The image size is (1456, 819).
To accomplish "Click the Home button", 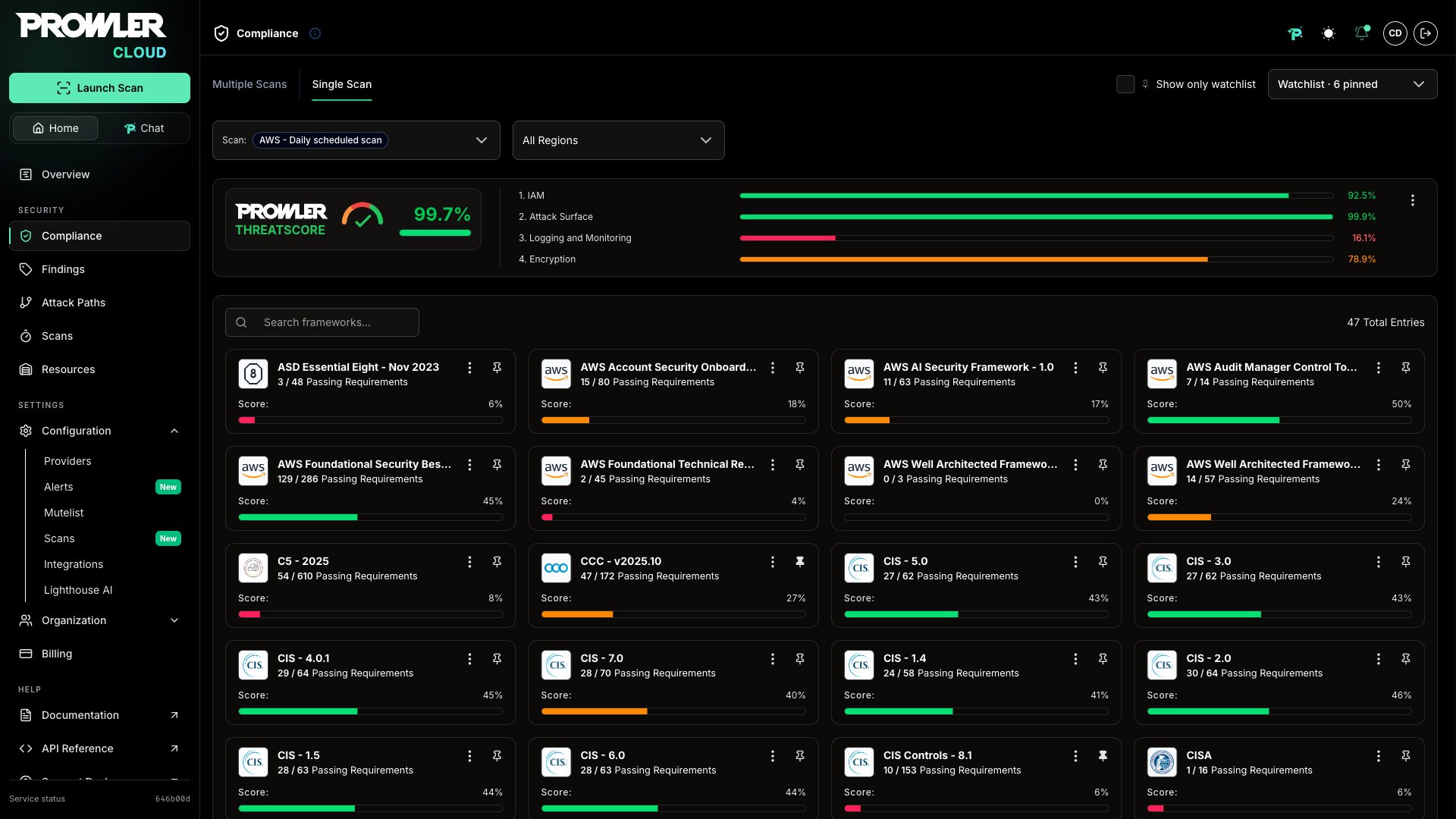I will [55, 128].
